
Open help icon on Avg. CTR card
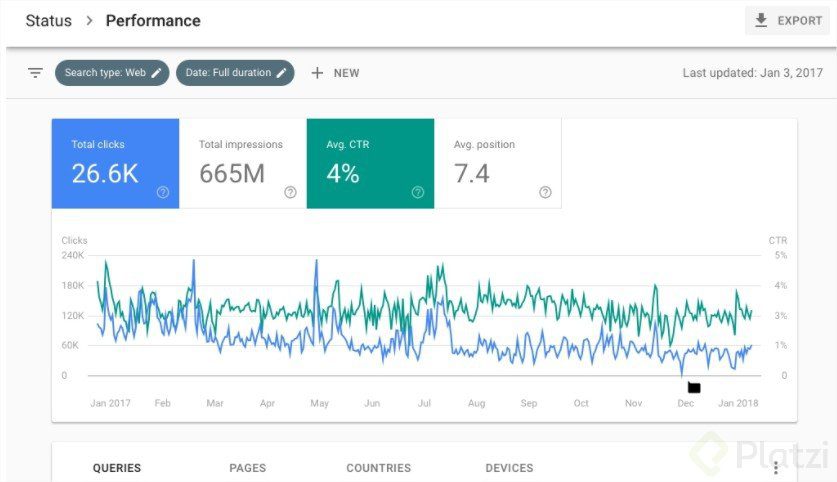point(417,192)
